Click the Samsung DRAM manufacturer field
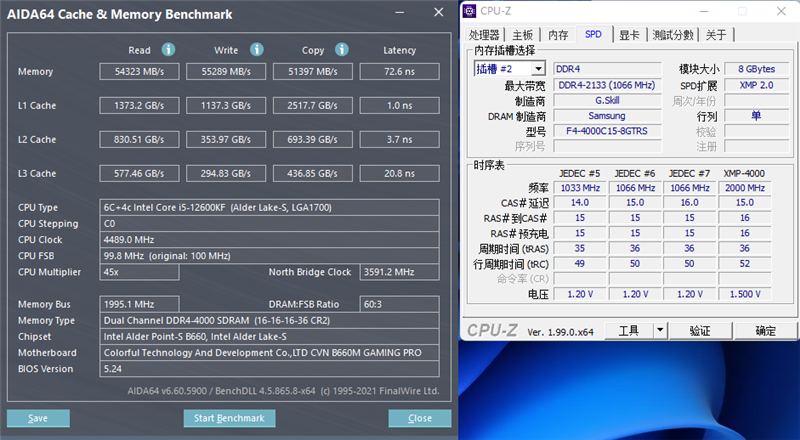 tap(607, 116)
